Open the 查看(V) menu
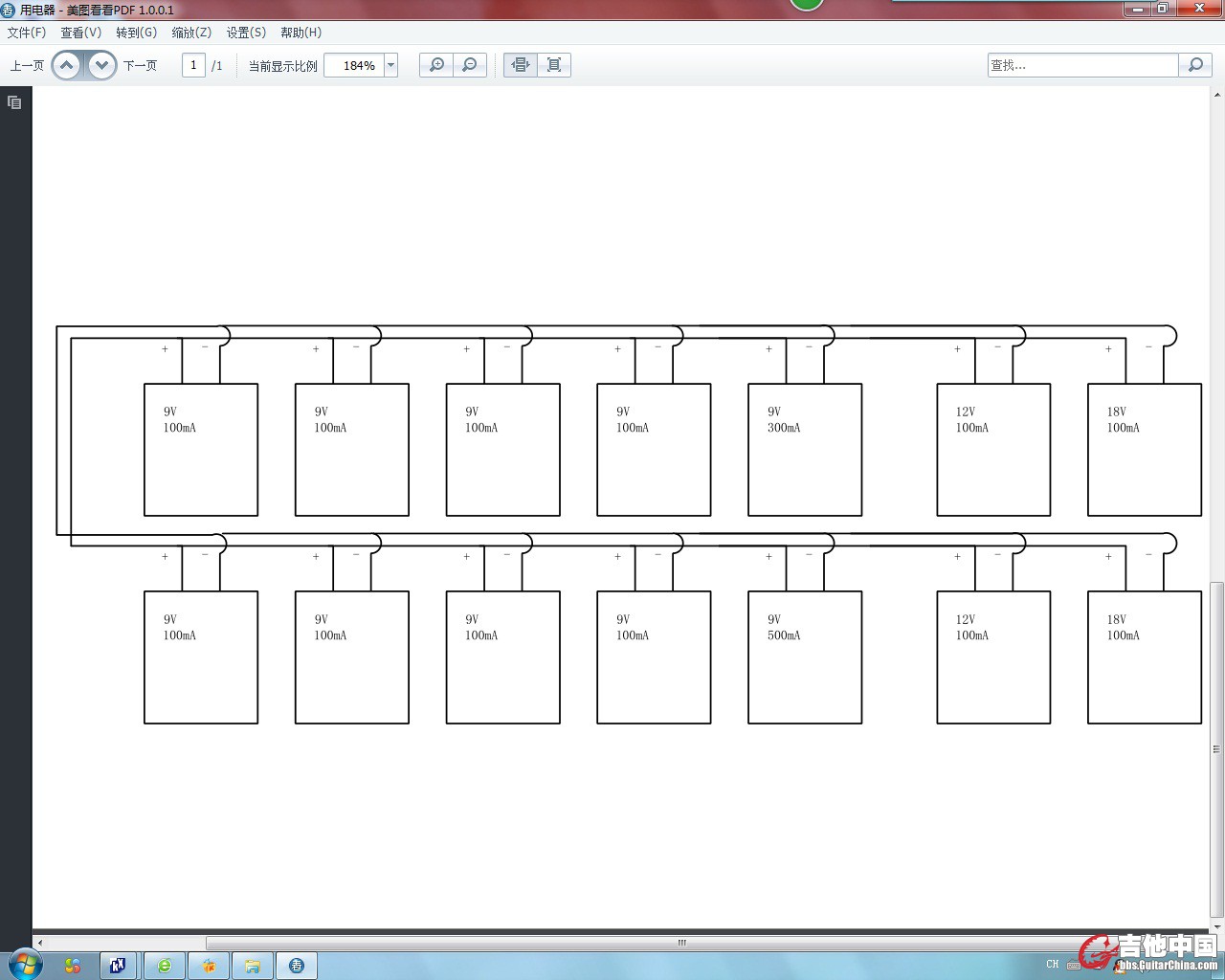This screenshot has width=1225, height=980. (x=81, y=33)
